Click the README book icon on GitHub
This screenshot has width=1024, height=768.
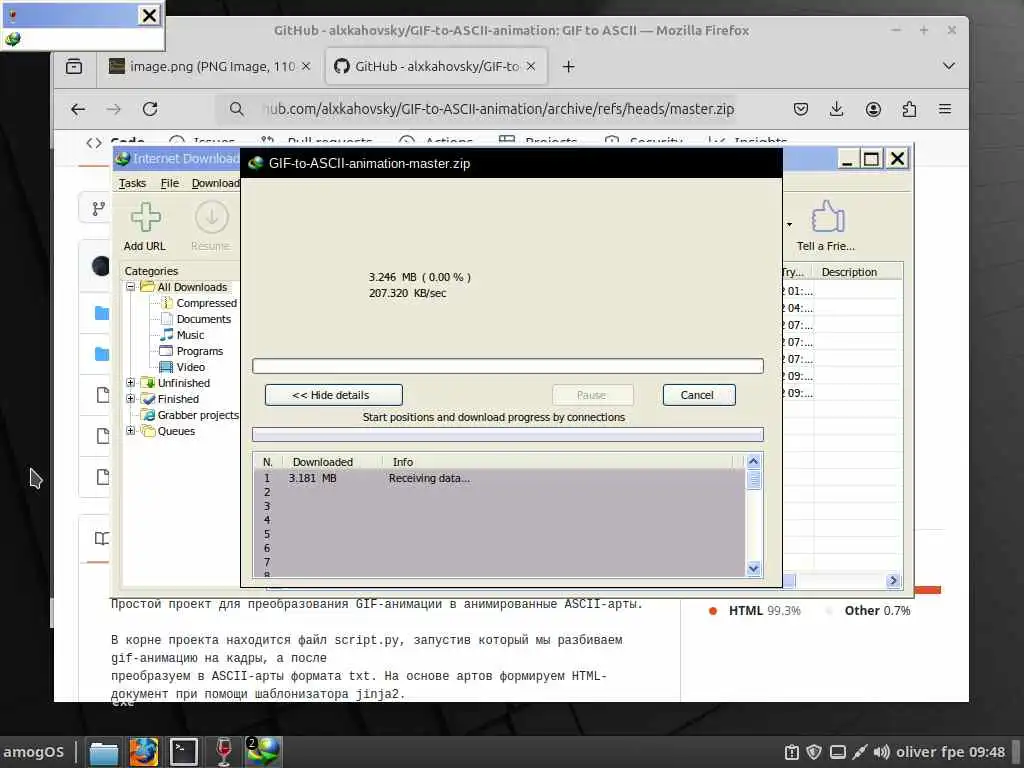pos(102,539)
